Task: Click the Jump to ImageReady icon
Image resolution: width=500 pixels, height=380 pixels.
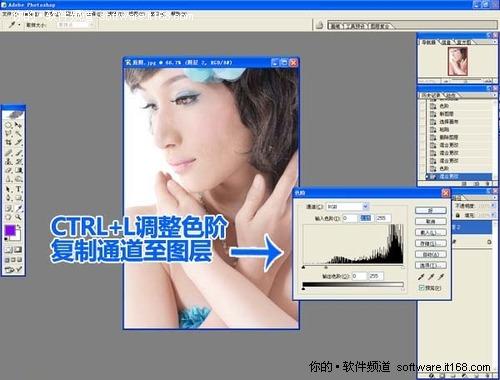Action: point(13,269)
